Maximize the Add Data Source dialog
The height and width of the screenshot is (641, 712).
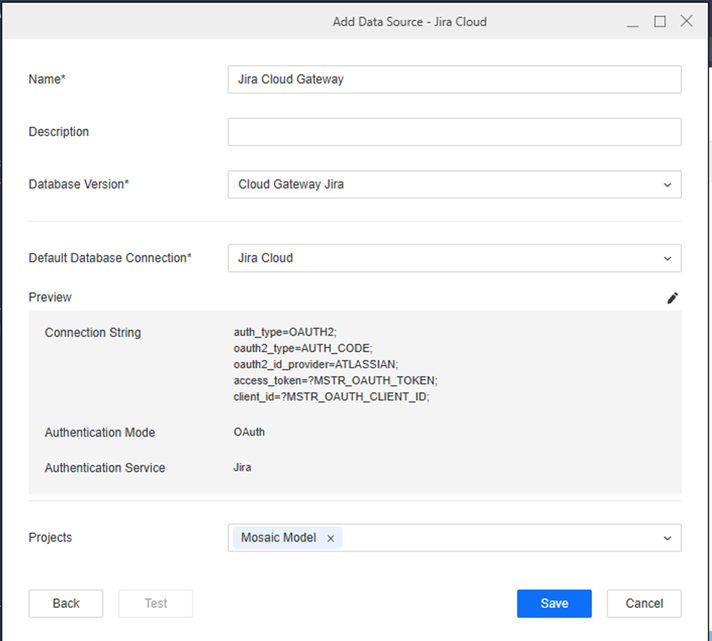coord(660,21)
